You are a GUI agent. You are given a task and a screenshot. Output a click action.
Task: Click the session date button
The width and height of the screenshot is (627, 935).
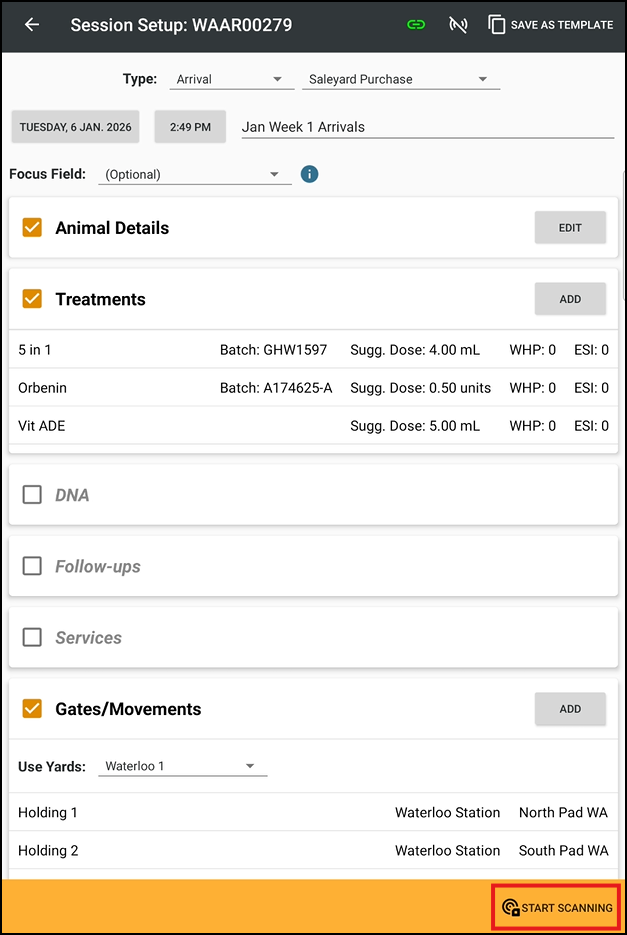coord(75,127)
